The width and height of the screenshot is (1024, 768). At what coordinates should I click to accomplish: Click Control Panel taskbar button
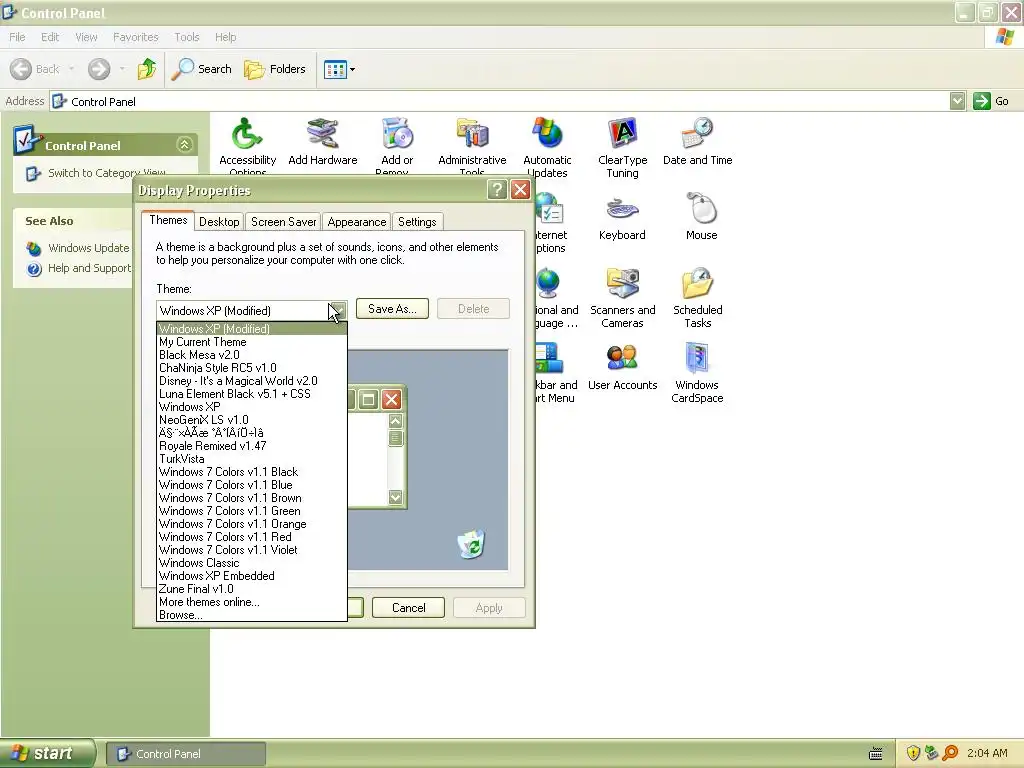pos(185,754)
